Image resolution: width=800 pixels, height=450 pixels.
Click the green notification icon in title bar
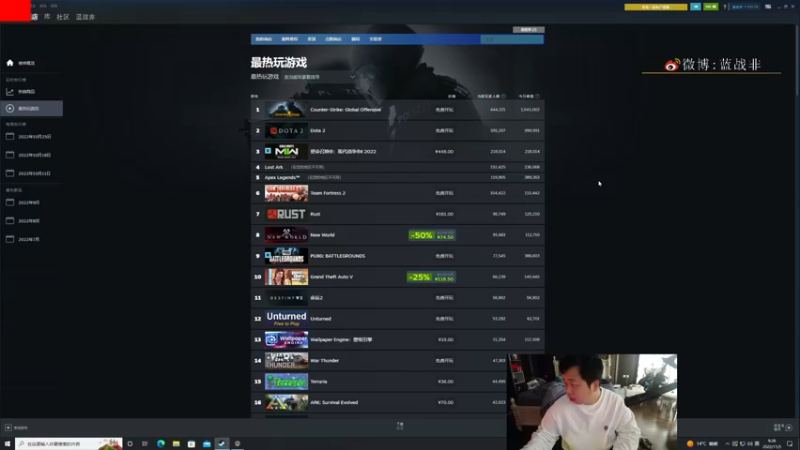point(711,7)
